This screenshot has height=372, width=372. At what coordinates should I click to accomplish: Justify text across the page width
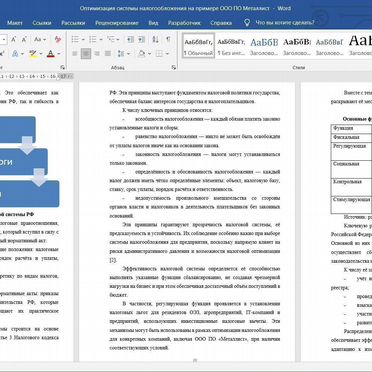[108, 53]
